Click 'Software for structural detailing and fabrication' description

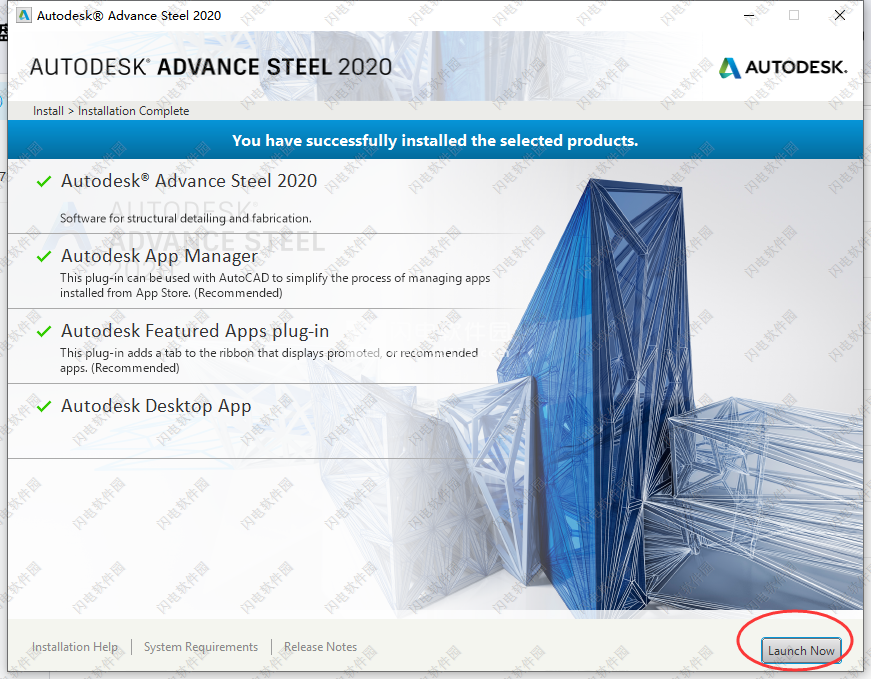click(x=186, y=218)
